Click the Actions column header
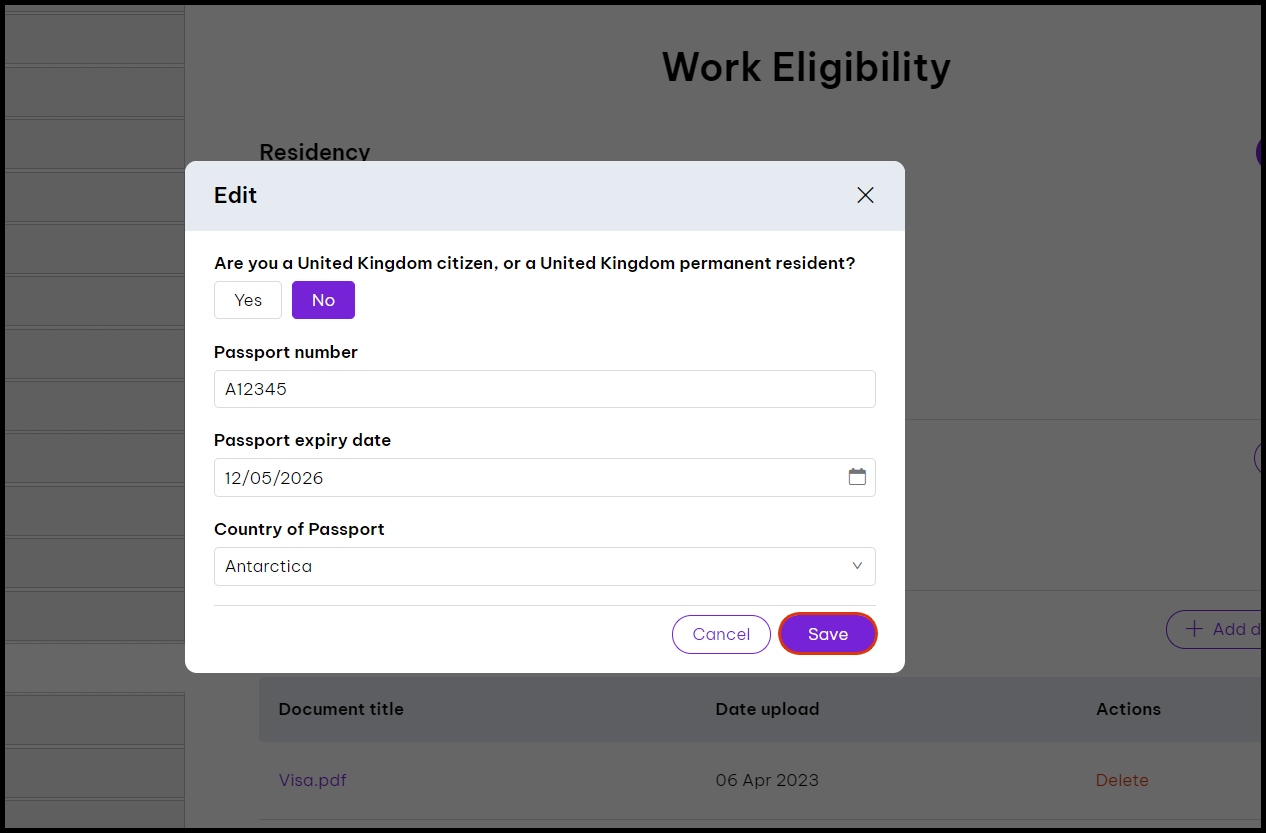Image resolution: width=1266 pixels, height=833 pixels. coord(1128,709)
